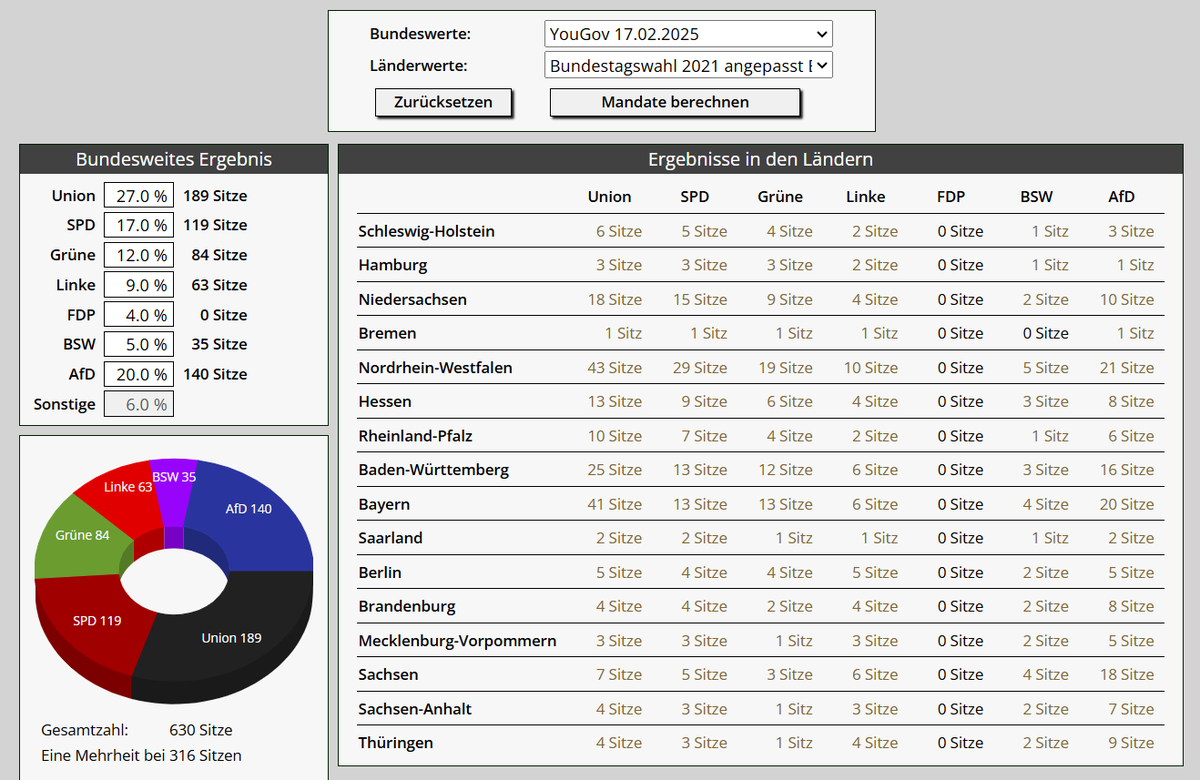Click the Grüne column header in Länder table
The width and height of the screenshot is (1200, 780).
click(x=780, y=197)
